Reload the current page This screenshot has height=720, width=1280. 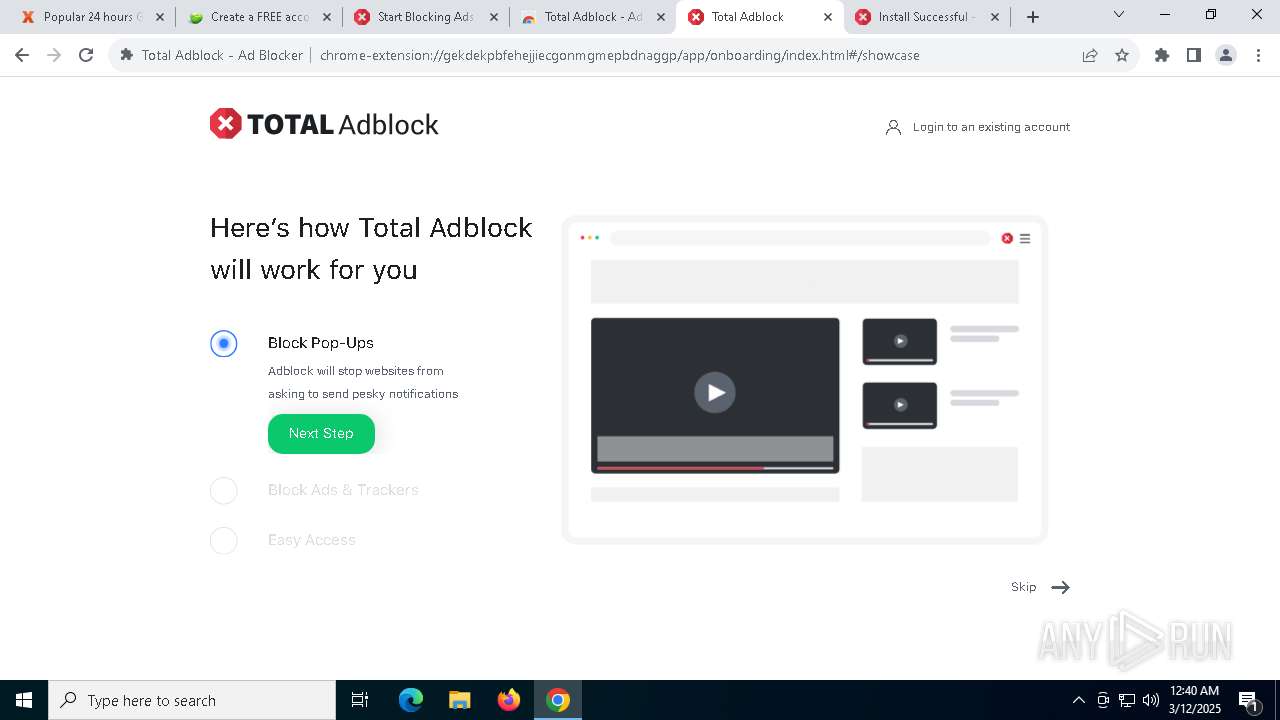[x=86, y=55]
